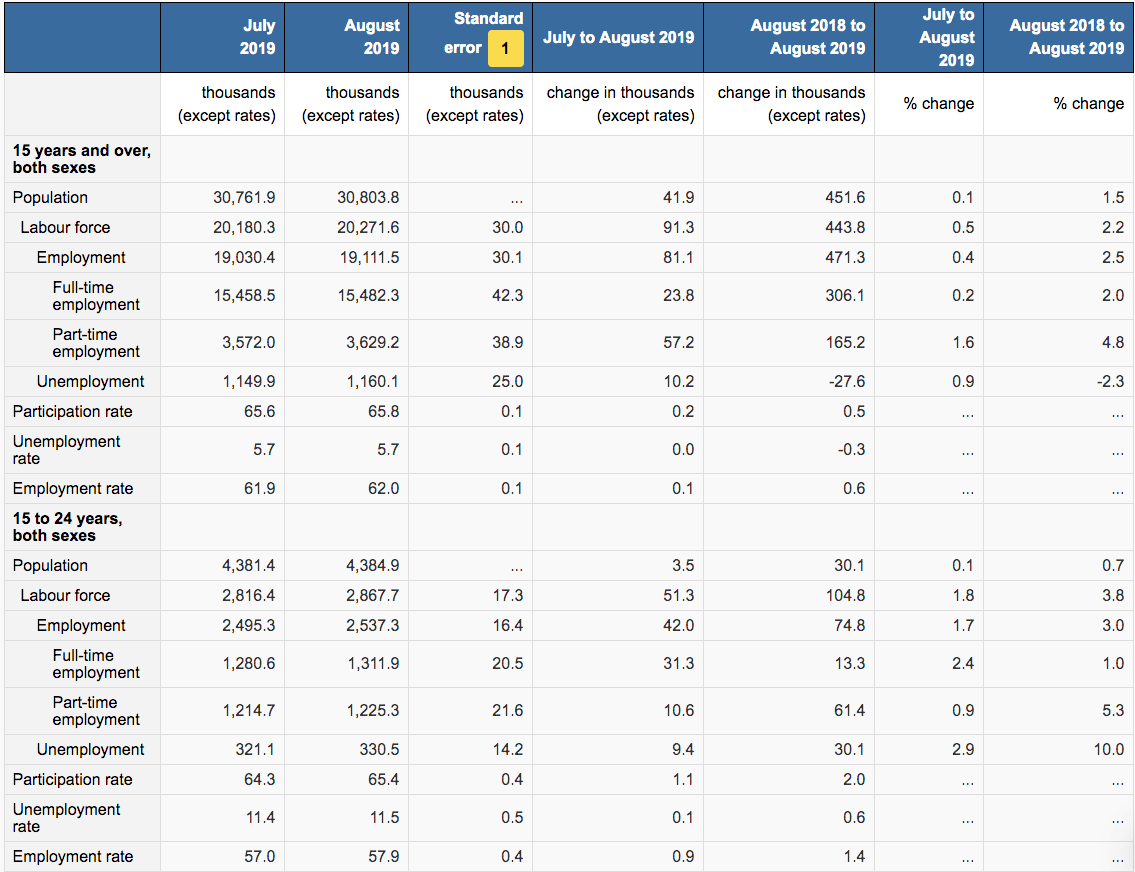Click the July to August 2019 change-in-thousands header
The width and height of the screenshot is (1135, 872).
(618, 37)
